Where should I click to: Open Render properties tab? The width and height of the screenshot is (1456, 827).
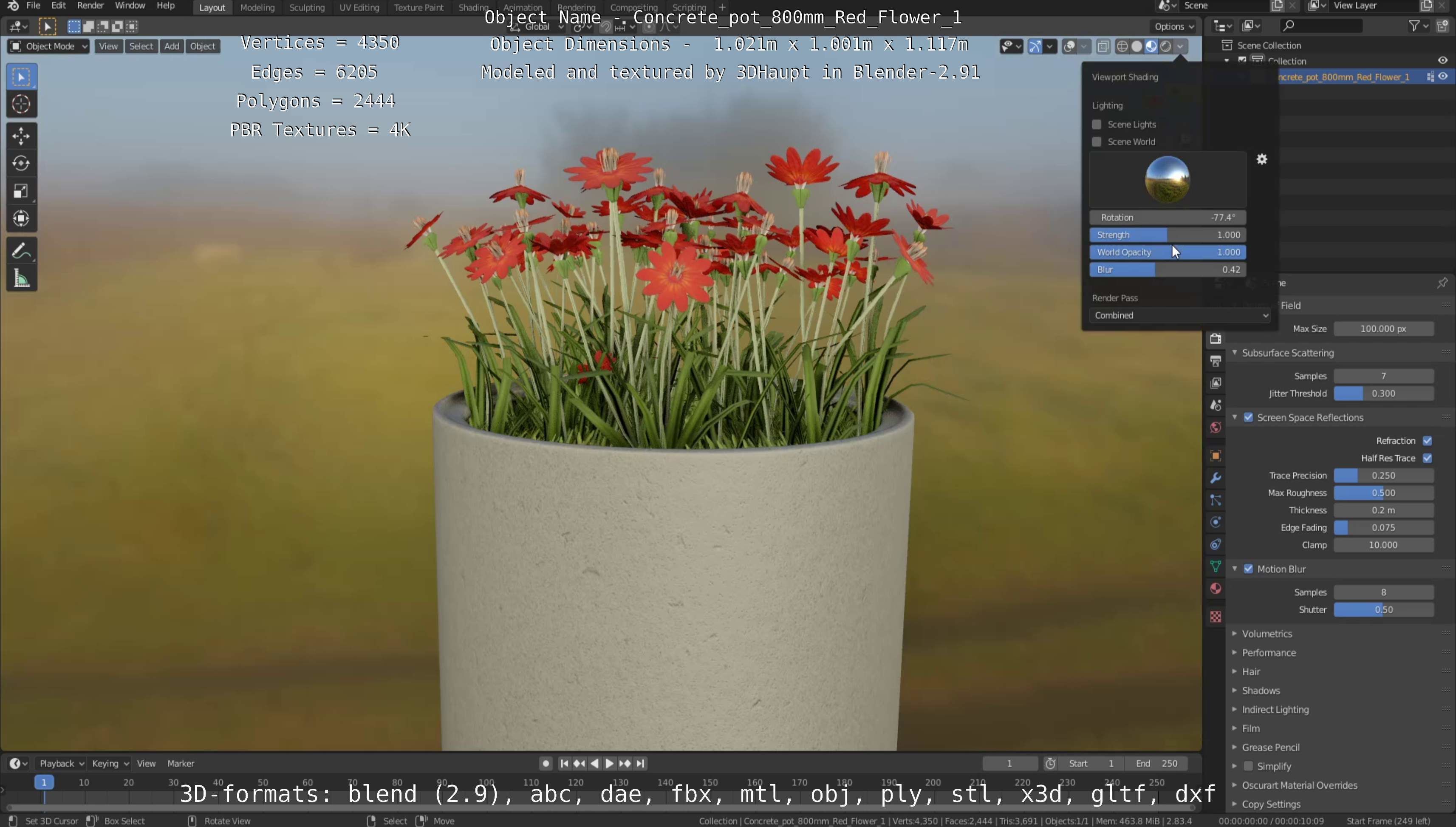coord(1215,339)
